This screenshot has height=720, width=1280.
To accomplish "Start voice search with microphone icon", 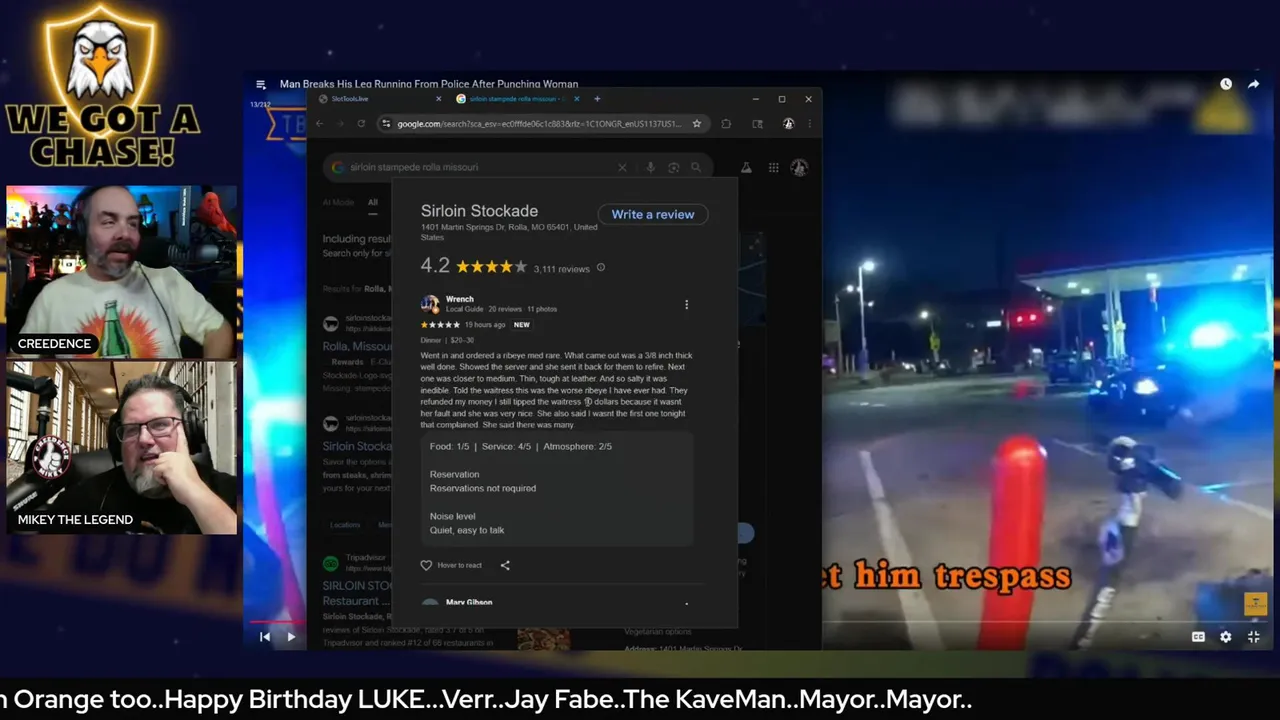I will click(650, 167).
